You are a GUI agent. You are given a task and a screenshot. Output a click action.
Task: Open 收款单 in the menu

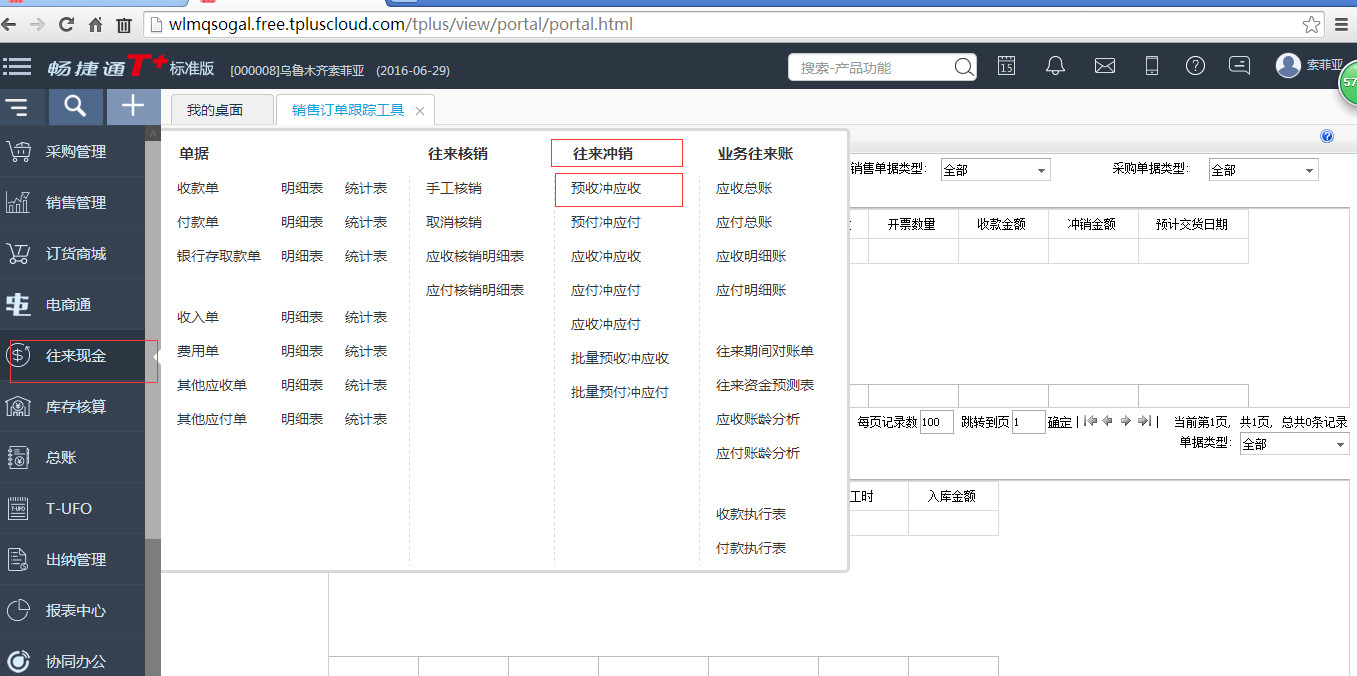coord(198,188)
